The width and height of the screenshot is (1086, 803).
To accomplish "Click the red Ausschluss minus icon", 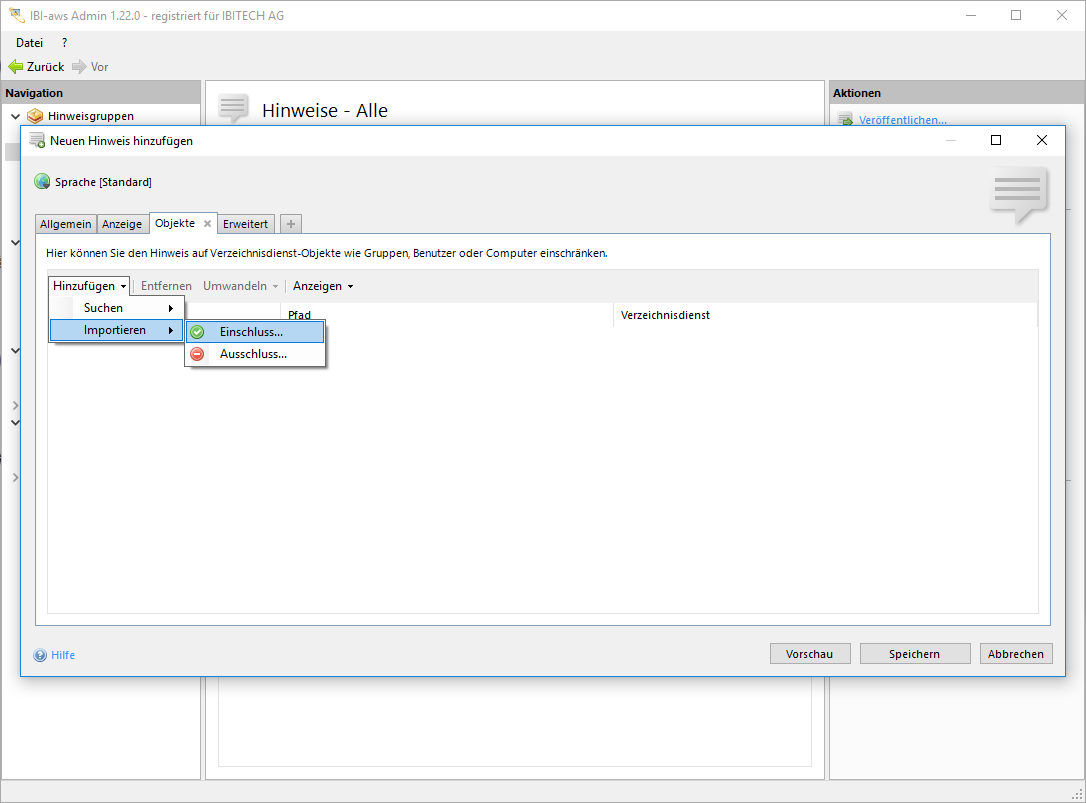I will (x=198, y=354).
